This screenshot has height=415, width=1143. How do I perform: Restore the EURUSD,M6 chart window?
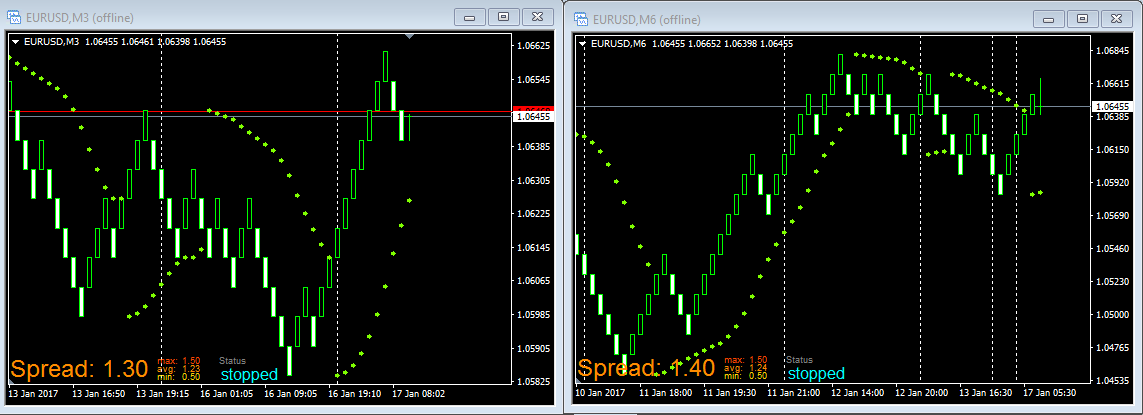click(x=1082, y=18)
